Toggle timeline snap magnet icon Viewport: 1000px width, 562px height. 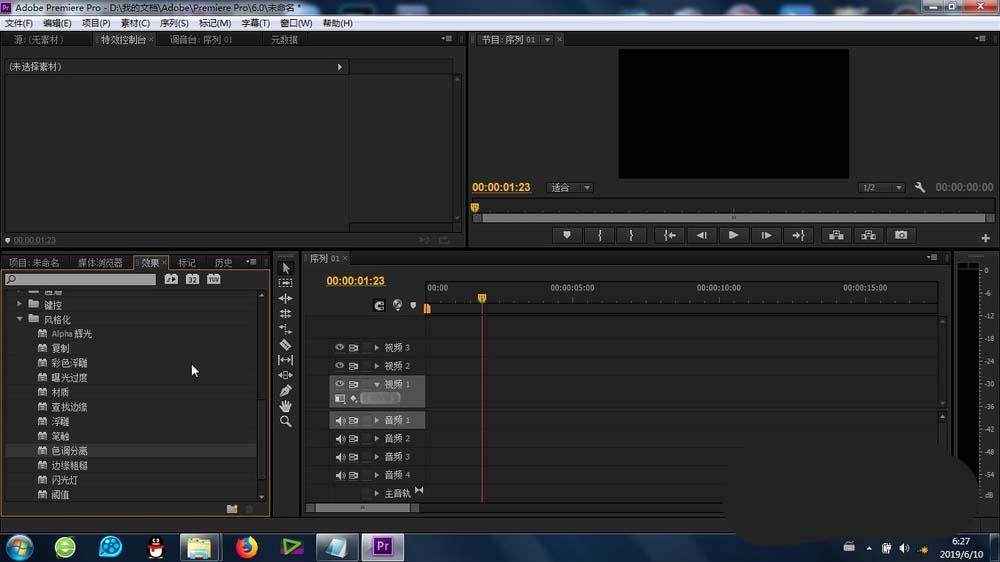(x=379, y=306)
